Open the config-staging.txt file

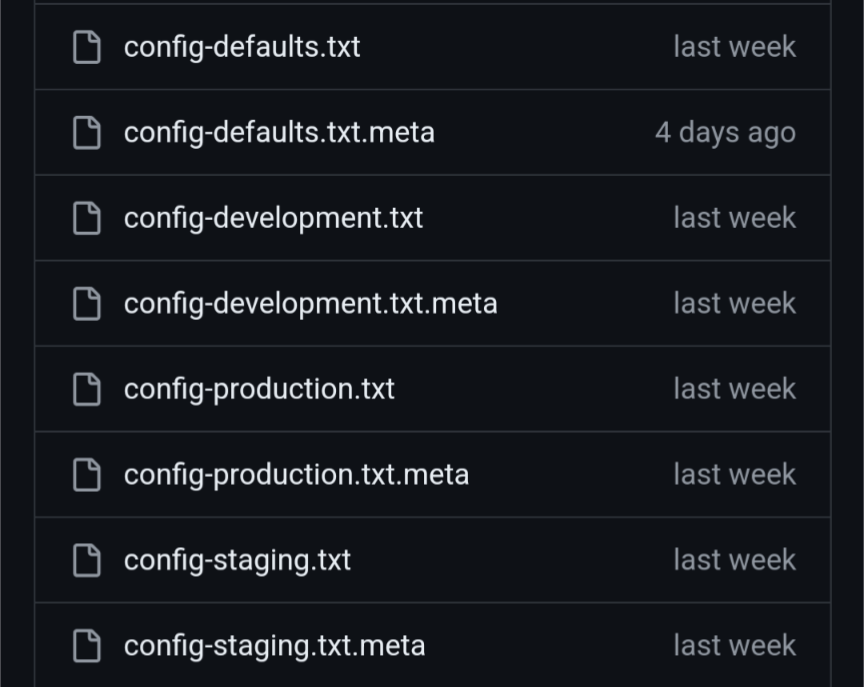(x=237, y=560)
